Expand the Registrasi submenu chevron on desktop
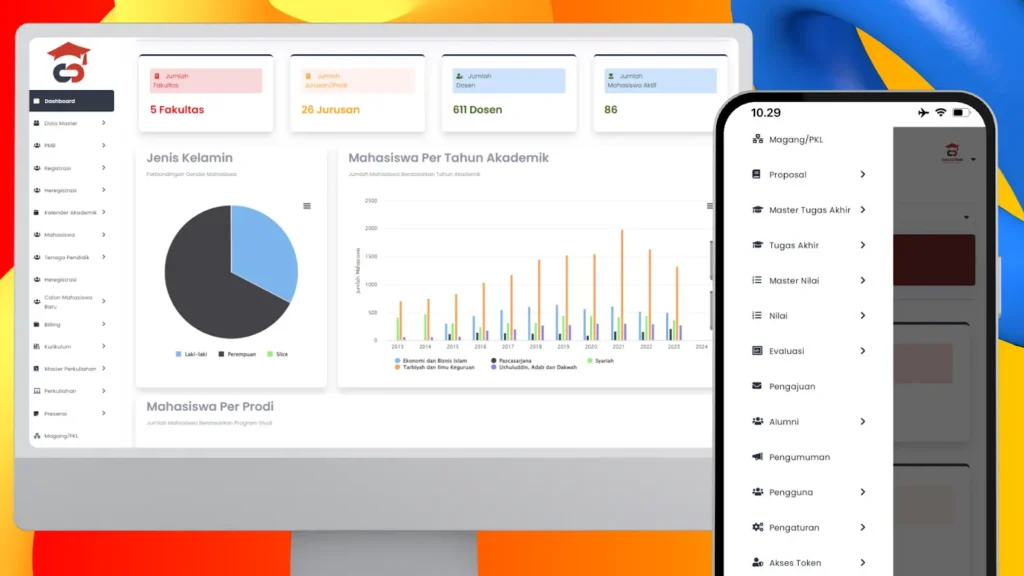The width and height of the screenshot is (1024, 576). (104, 168)
